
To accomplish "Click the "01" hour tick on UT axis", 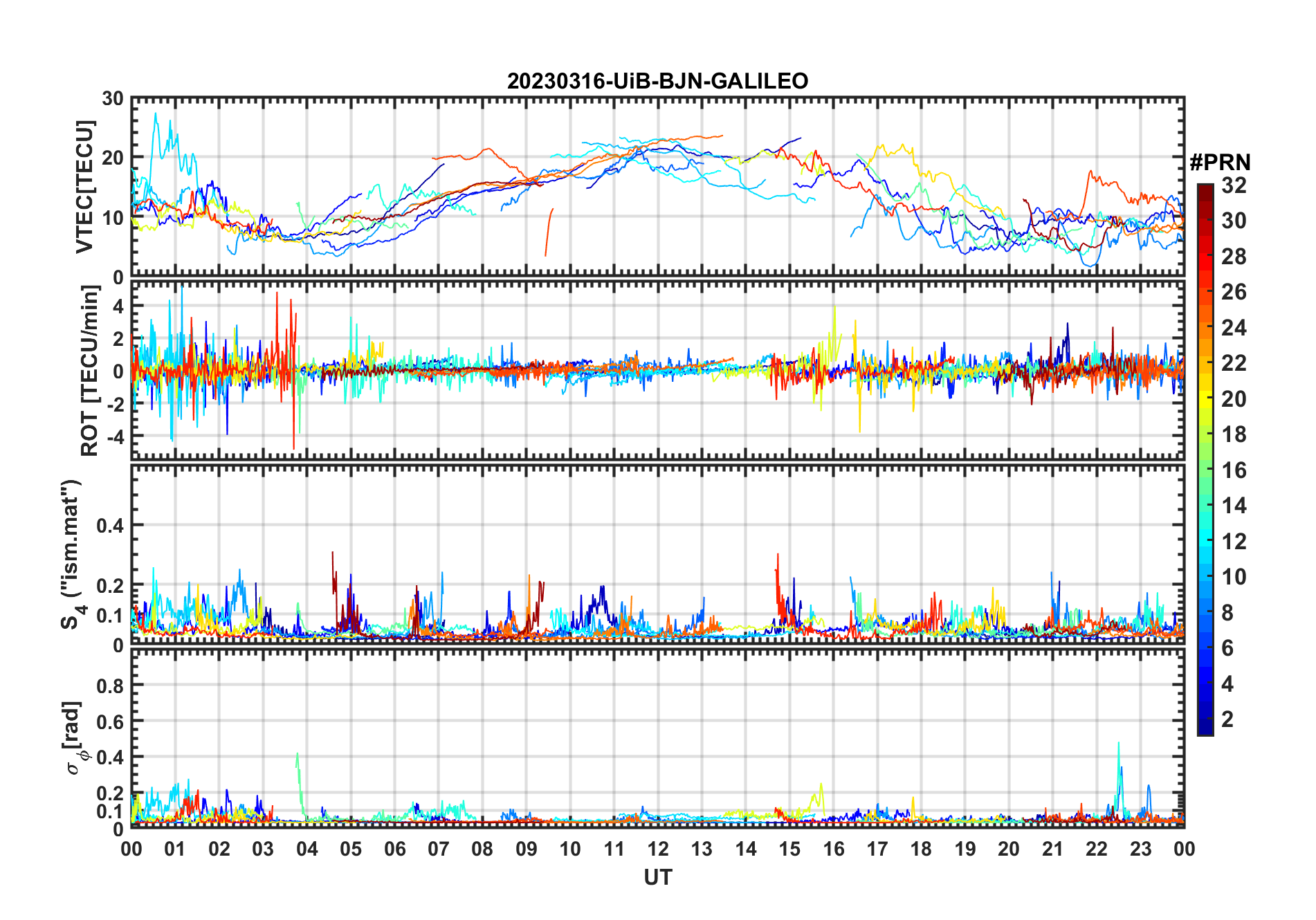I will [x=175, y=849].
